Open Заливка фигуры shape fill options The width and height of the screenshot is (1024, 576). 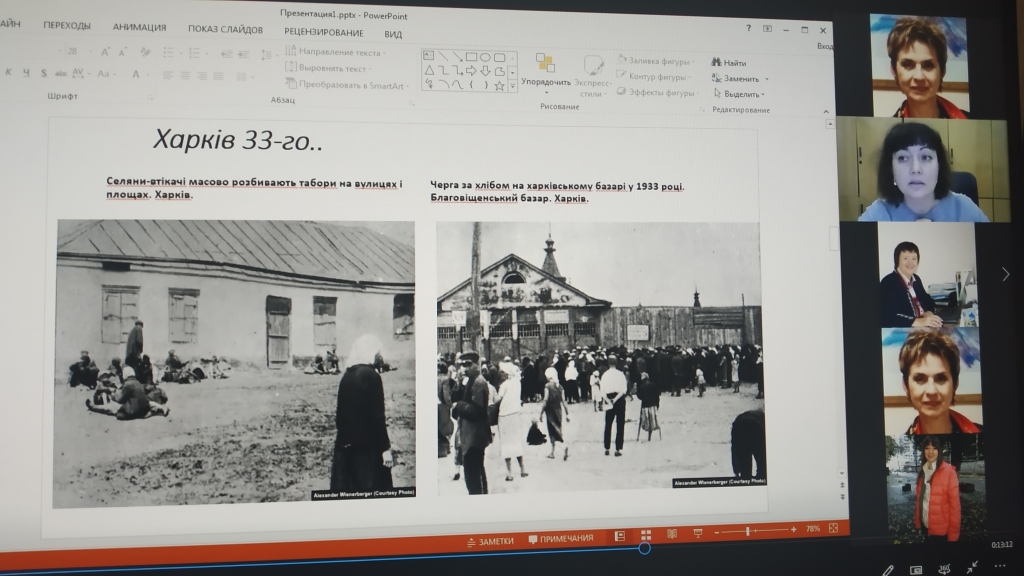[x=655, y=61]
